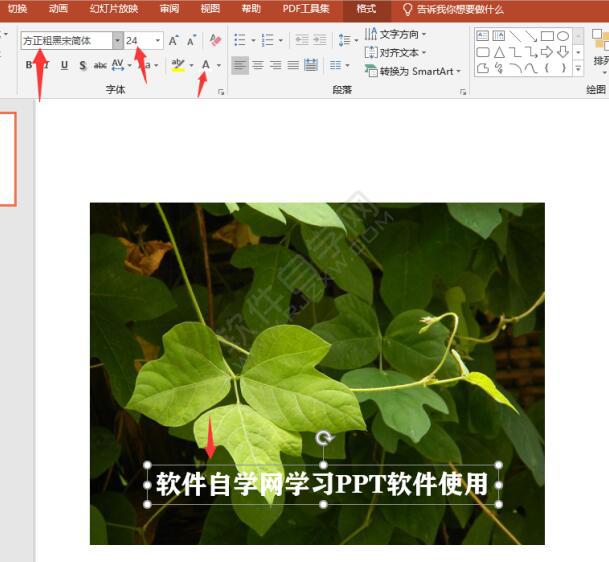Switch to 审阅 review tab
Viewport: 609px width, 562px height.
pos(170,9)
